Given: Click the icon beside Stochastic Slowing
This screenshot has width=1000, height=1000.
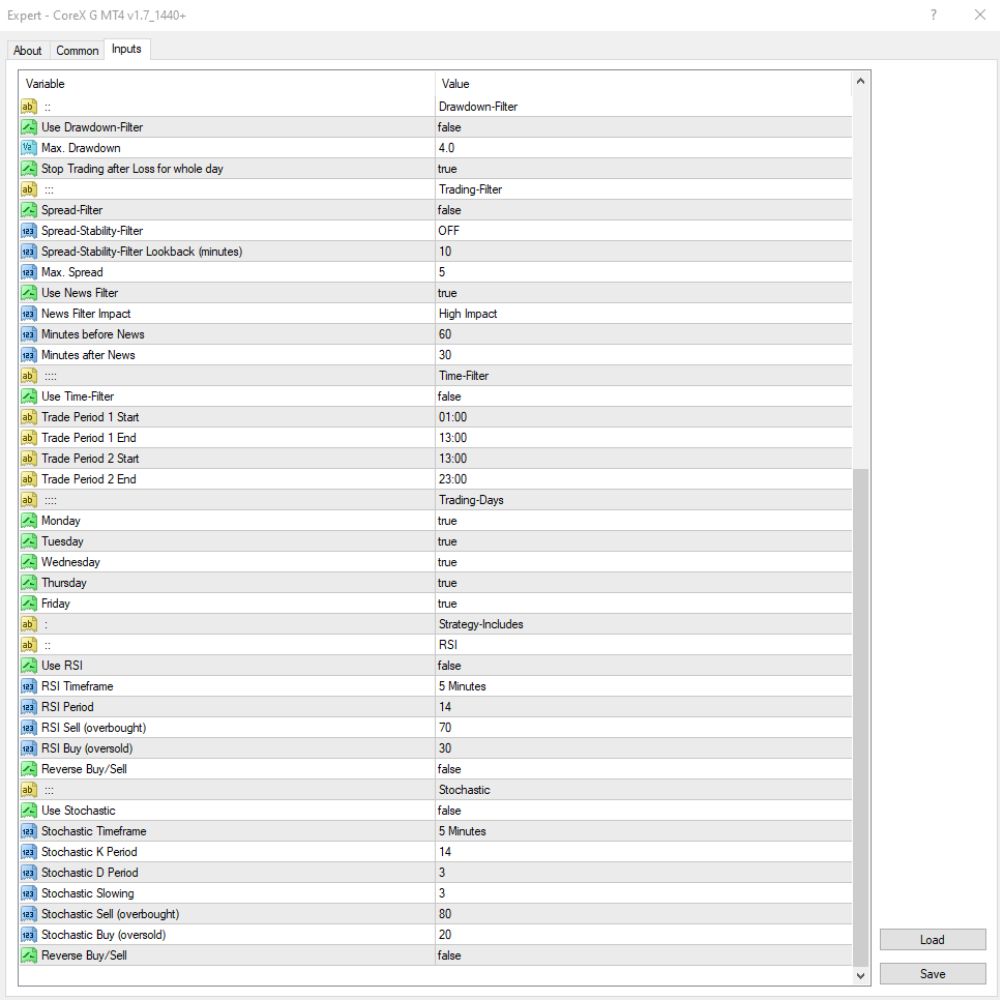Looking at the screenshot, I should pos(29,893).
